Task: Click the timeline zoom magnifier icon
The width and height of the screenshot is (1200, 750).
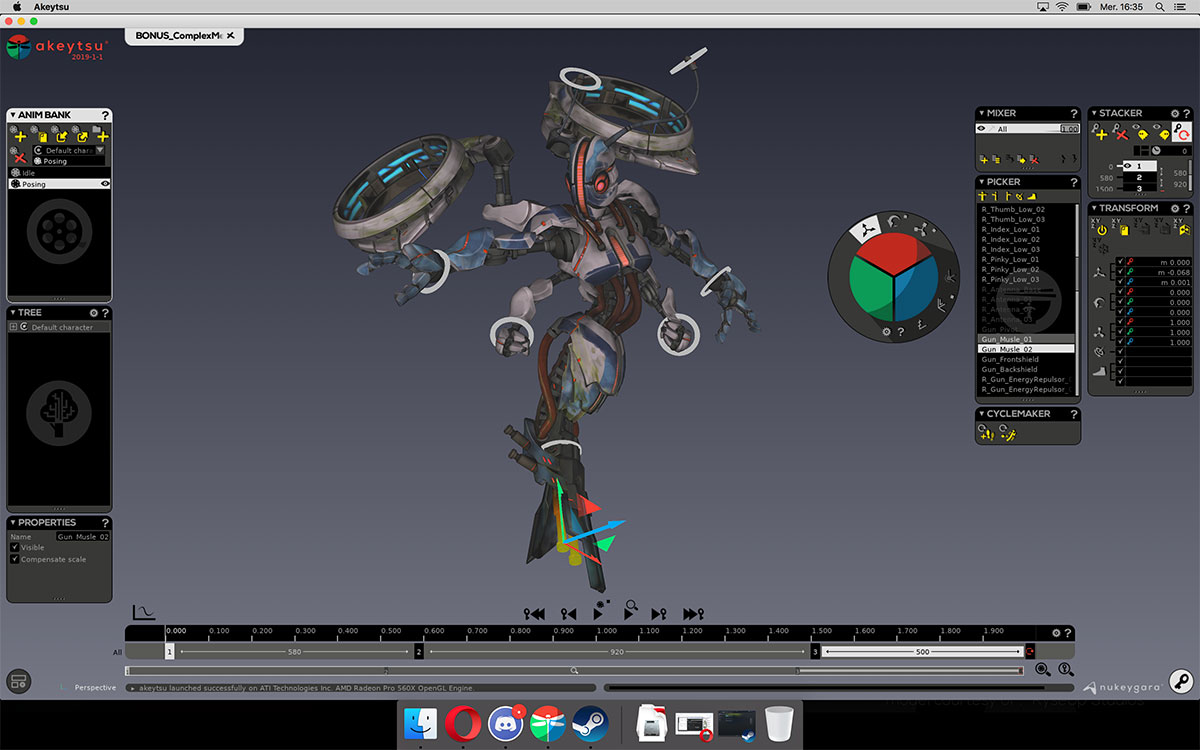Action: pos(1043,670)
